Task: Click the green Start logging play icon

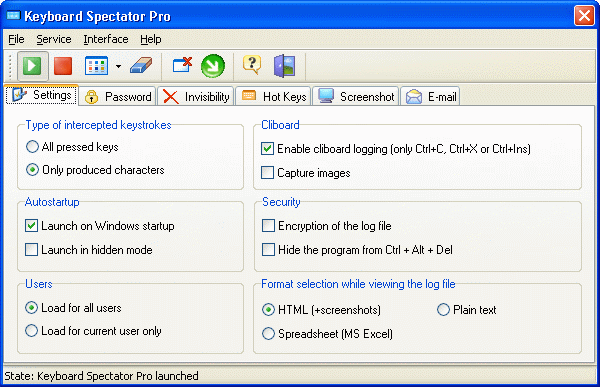Action: 32,66
